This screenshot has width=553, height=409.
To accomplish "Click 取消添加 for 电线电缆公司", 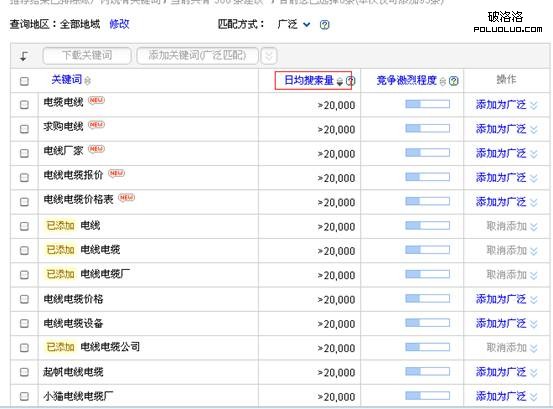I will (x=506, y=348).
